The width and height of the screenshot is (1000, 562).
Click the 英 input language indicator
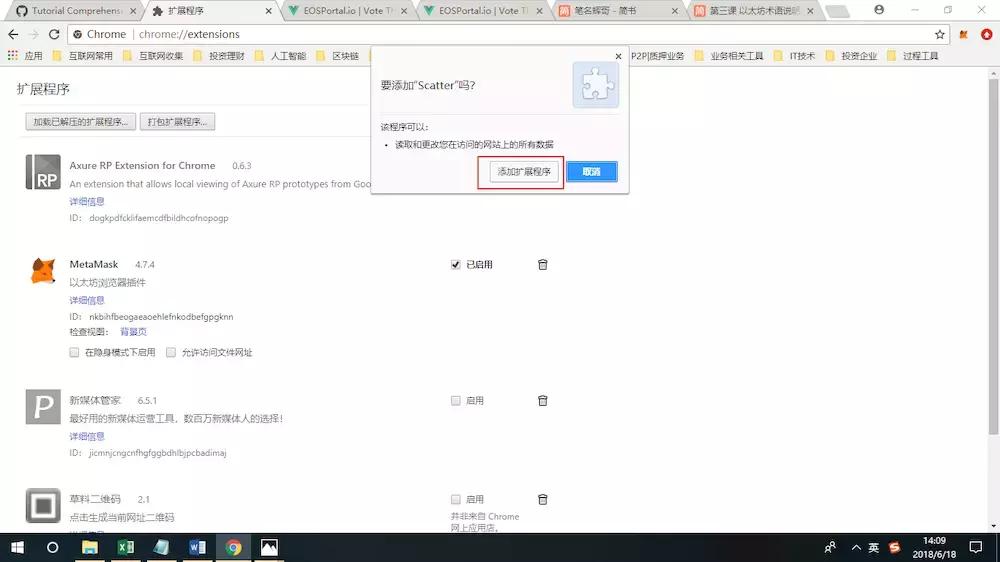pos(874,547)
